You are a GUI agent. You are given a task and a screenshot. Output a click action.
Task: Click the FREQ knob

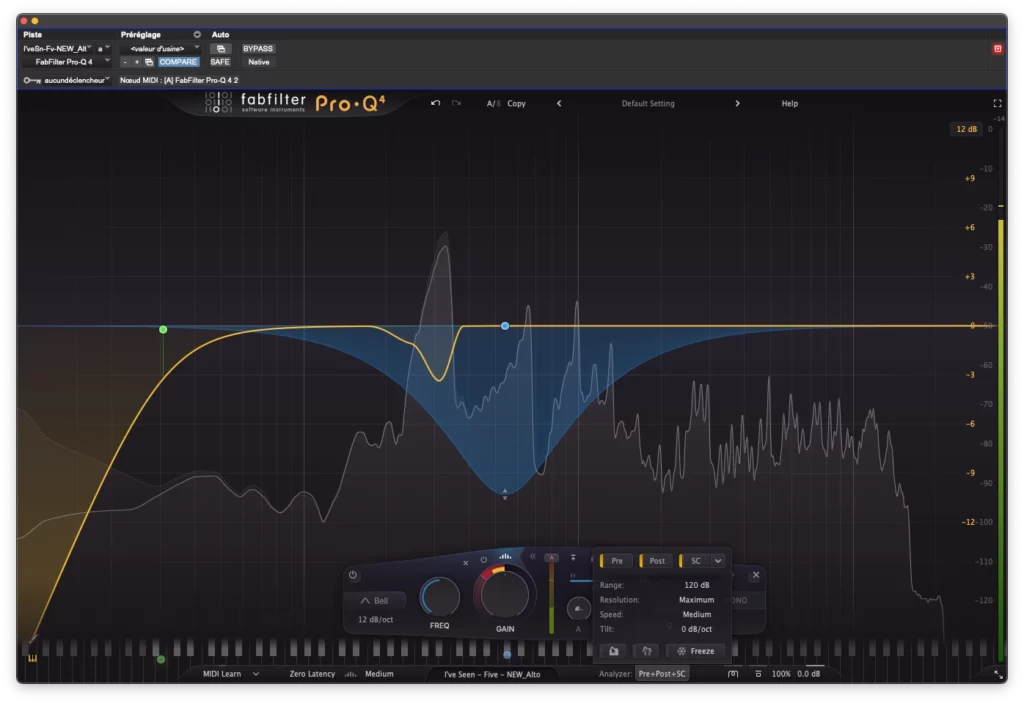coord(440,597)
